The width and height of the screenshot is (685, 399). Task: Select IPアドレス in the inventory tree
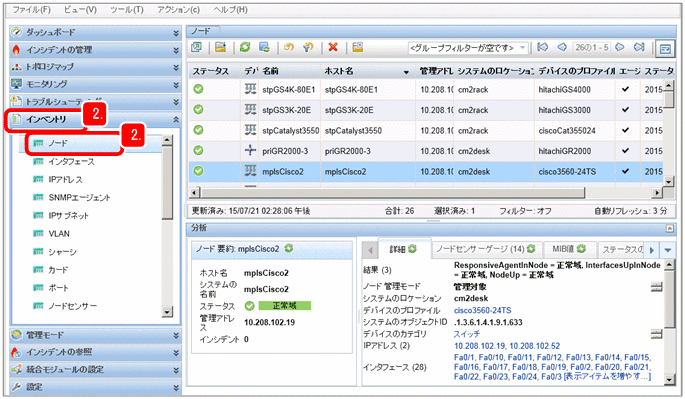tap(65, 180)
